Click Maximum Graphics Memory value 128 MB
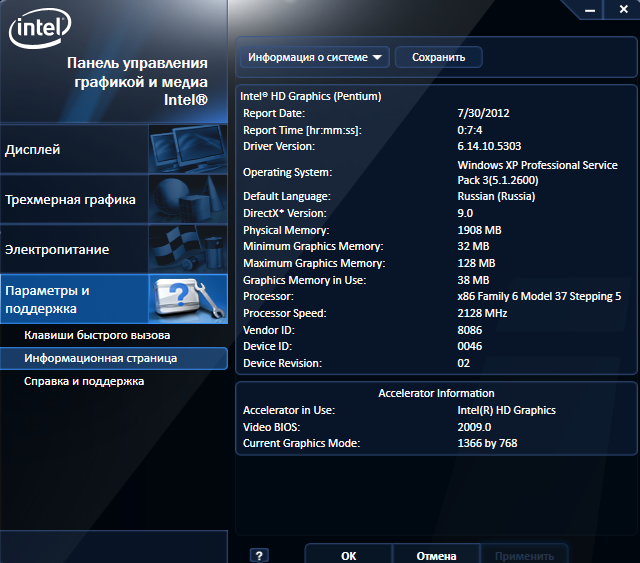The height and width of the screenshot is (563, 640). pos(476,263)
